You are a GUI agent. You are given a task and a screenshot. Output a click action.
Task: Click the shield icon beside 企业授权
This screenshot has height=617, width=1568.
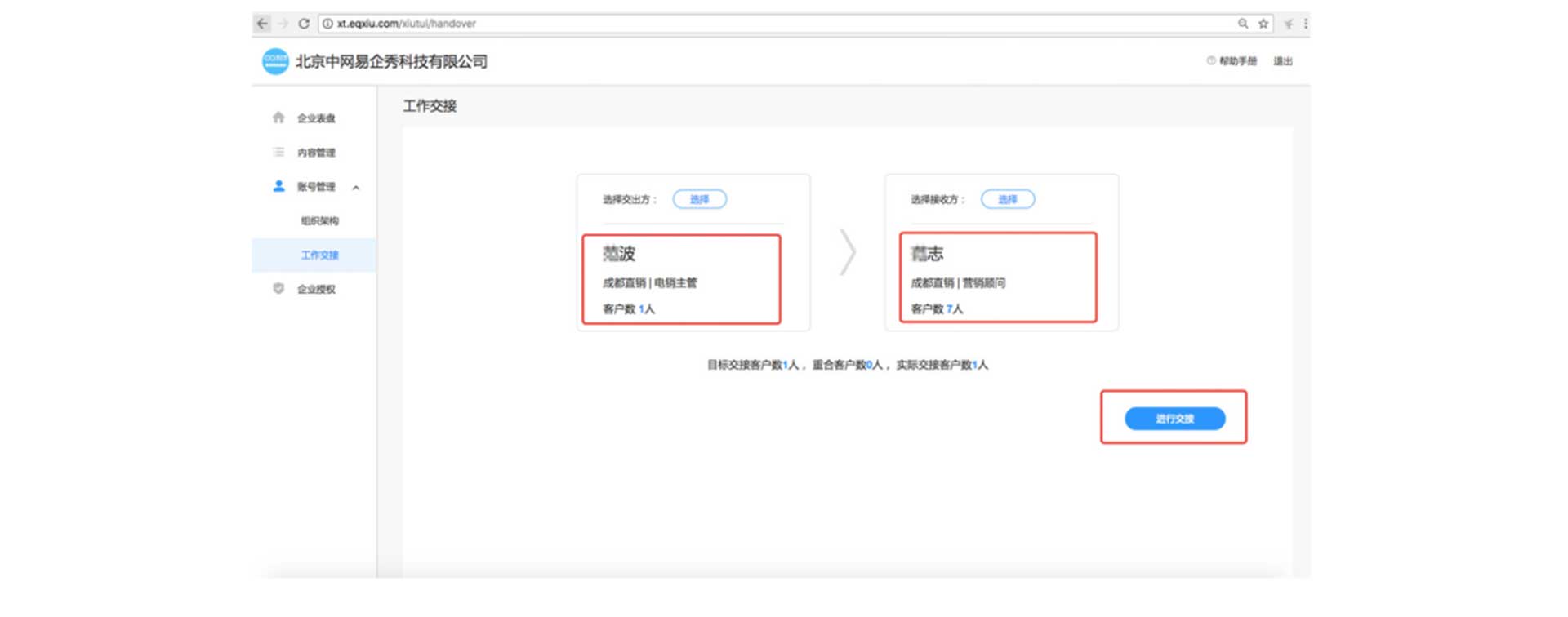(x=278, y=288)
